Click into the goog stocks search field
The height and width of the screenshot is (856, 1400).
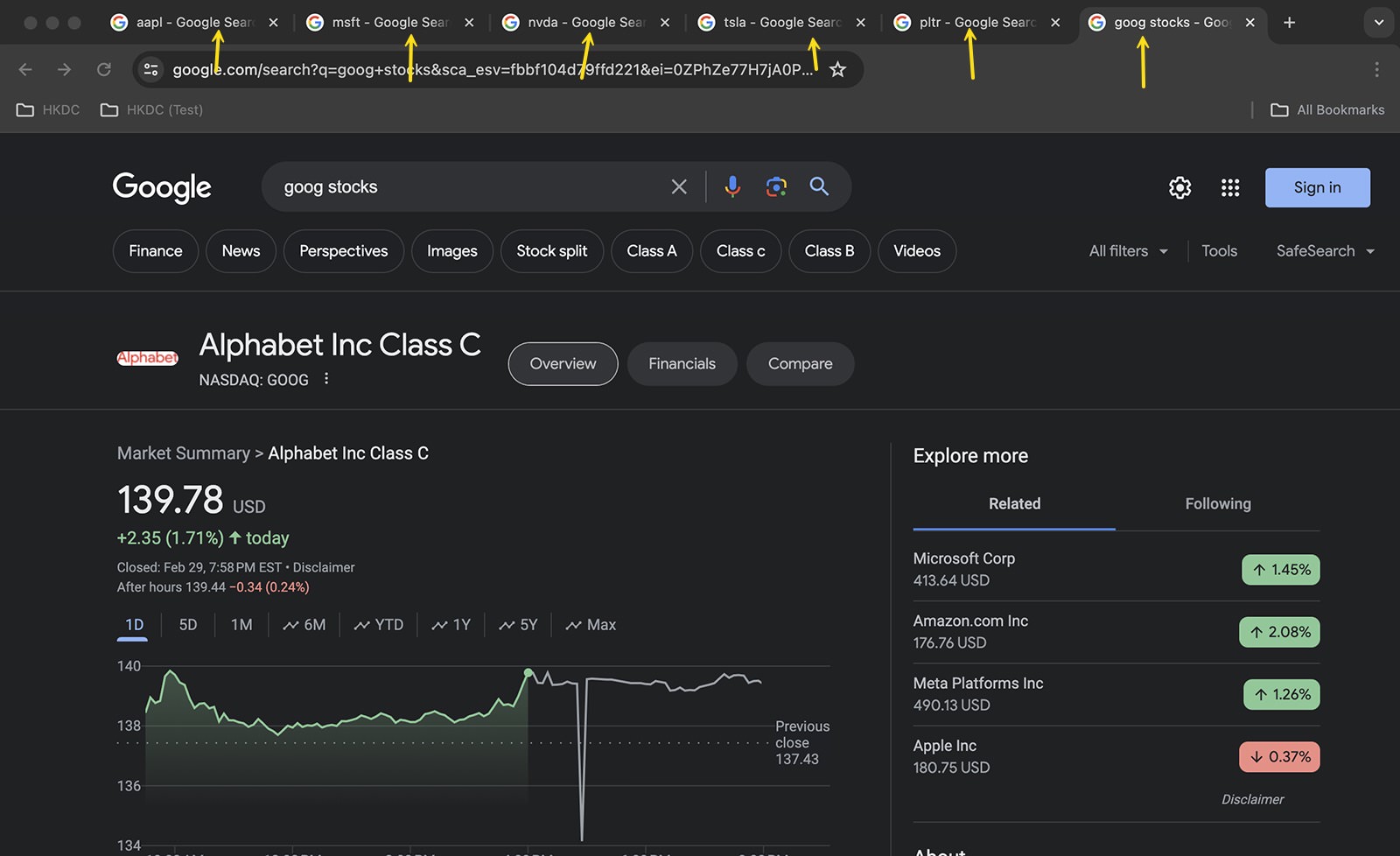pos(464,186)
